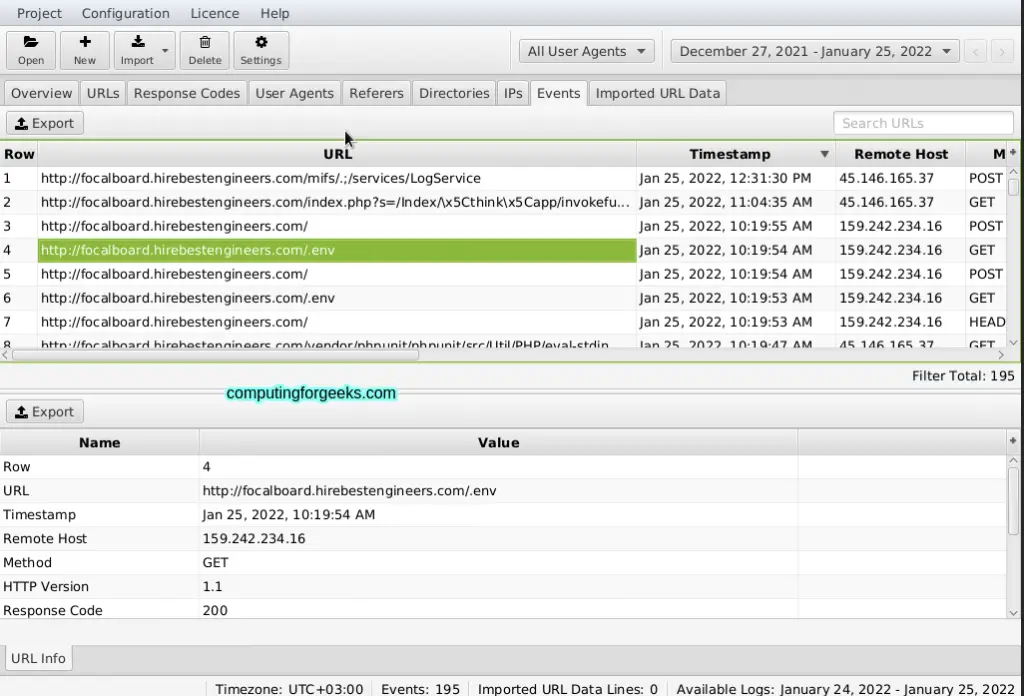The width and height of the screenshot is (1024, 696).
Task: Go to the previous date range arrow
Action: coord(976,52)
